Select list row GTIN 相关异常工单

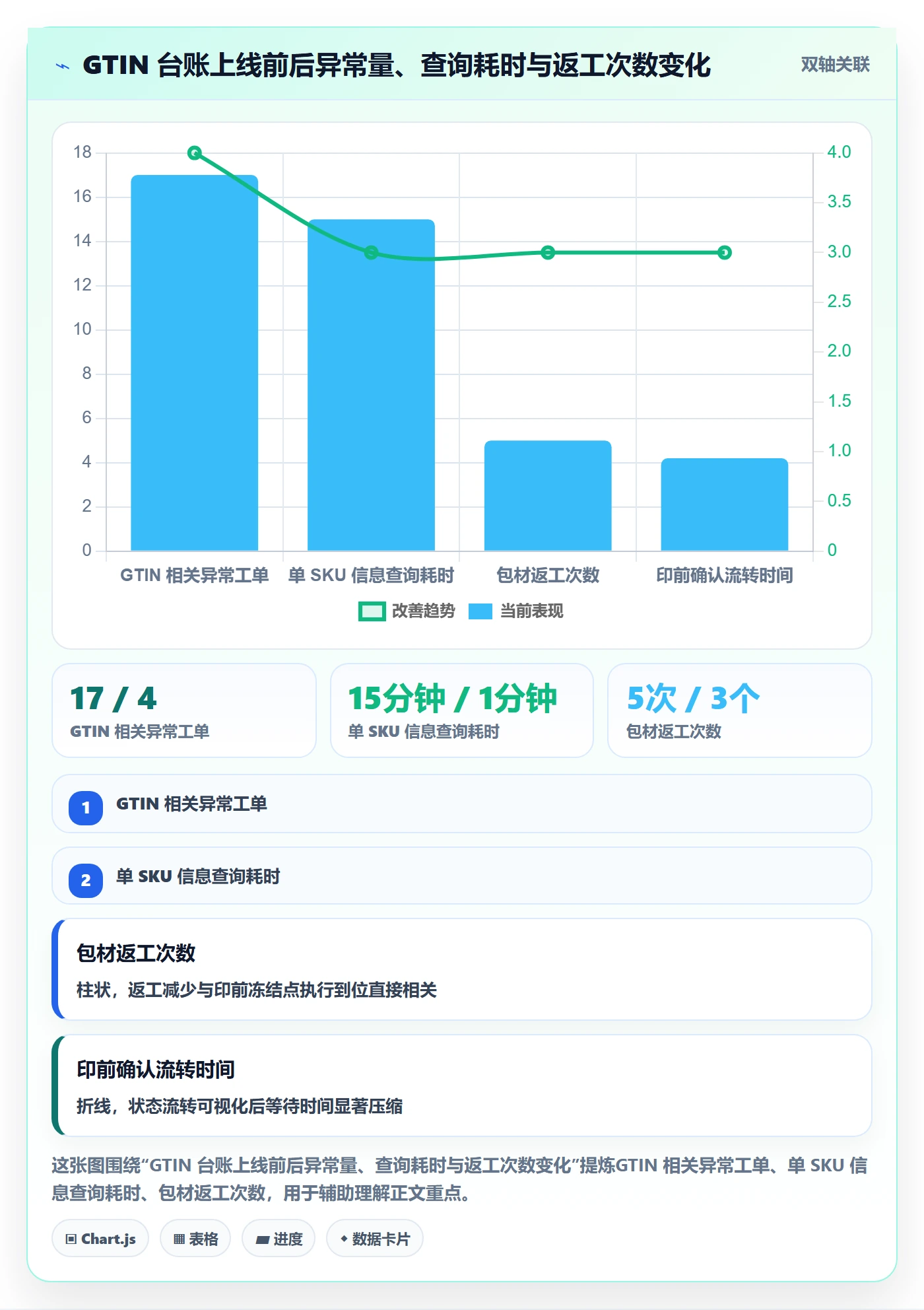[x=462, y=804]
